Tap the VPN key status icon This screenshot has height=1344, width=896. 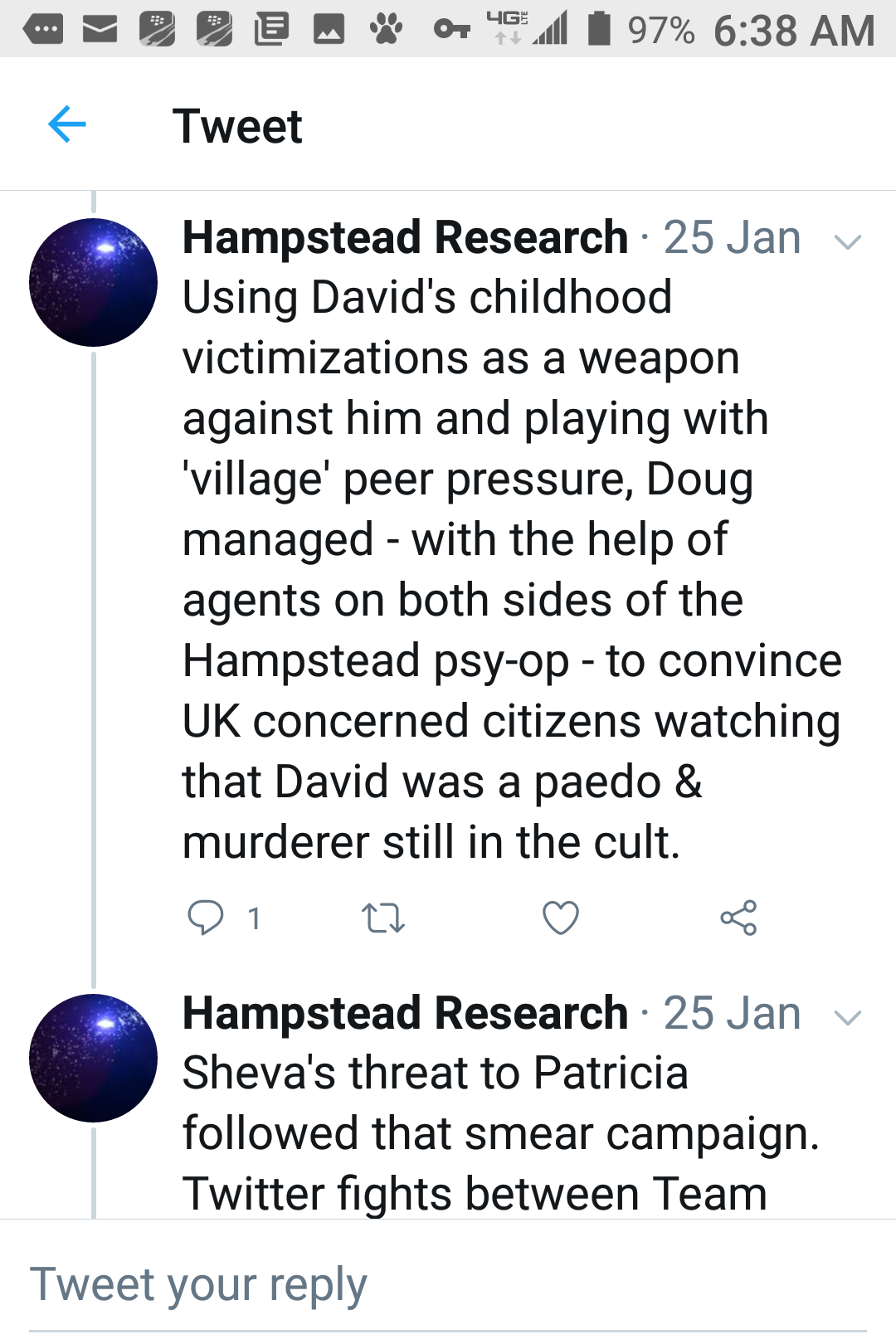coord(451,30)
